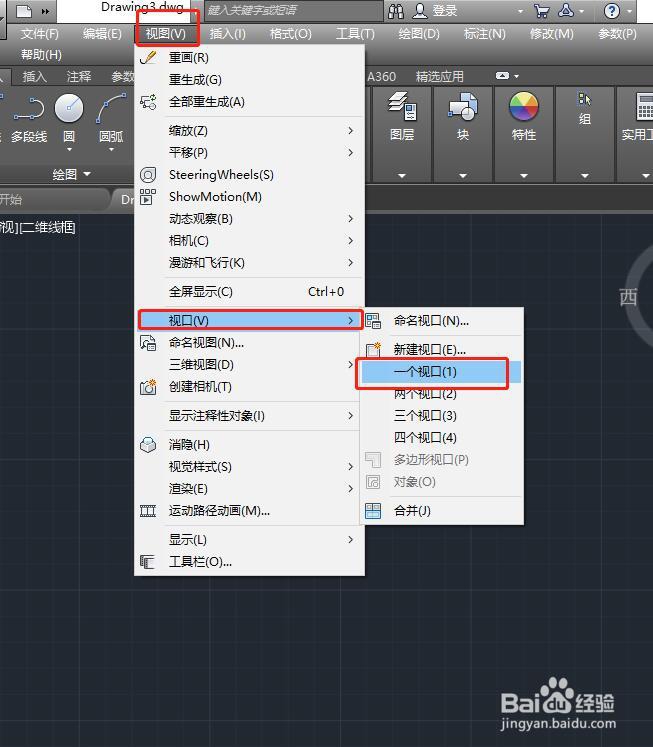Click Join (合并) viewport icon
This screenshot has width=653, height=747.
[x=373, y=511]
